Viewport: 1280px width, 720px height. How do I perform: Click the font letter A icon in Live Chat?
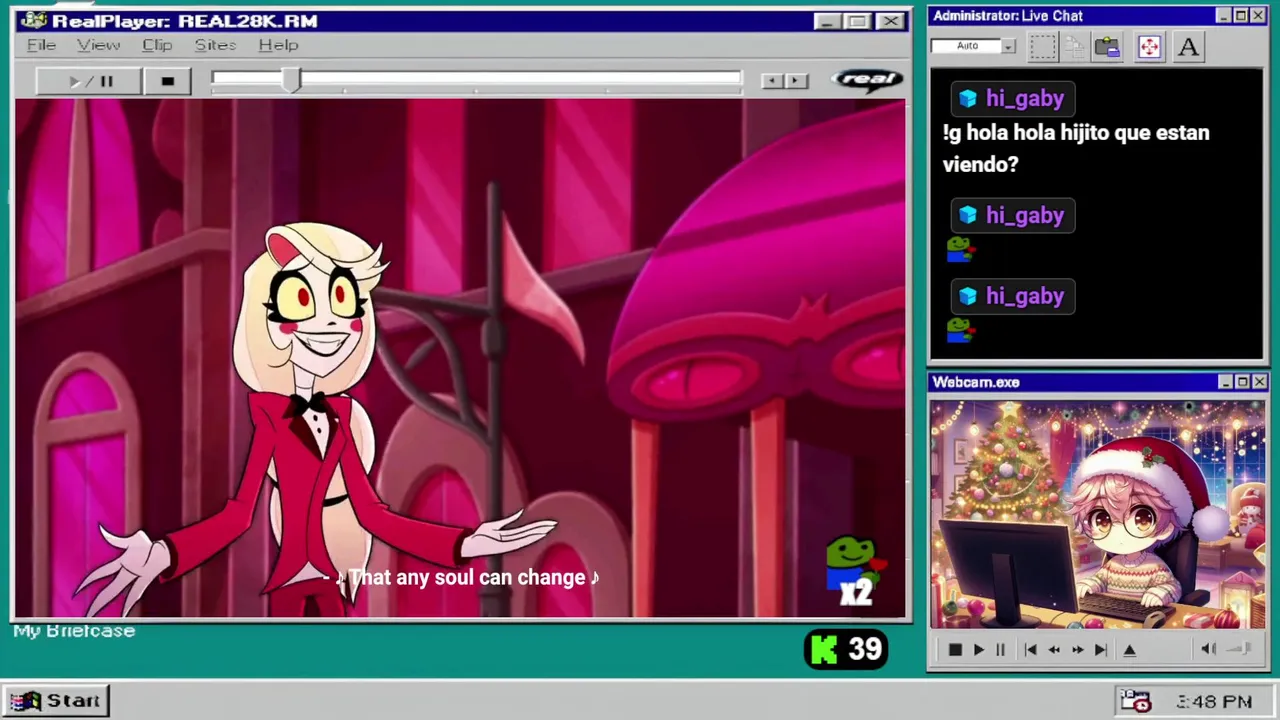pyautogui.click(x=1188, y=46)
